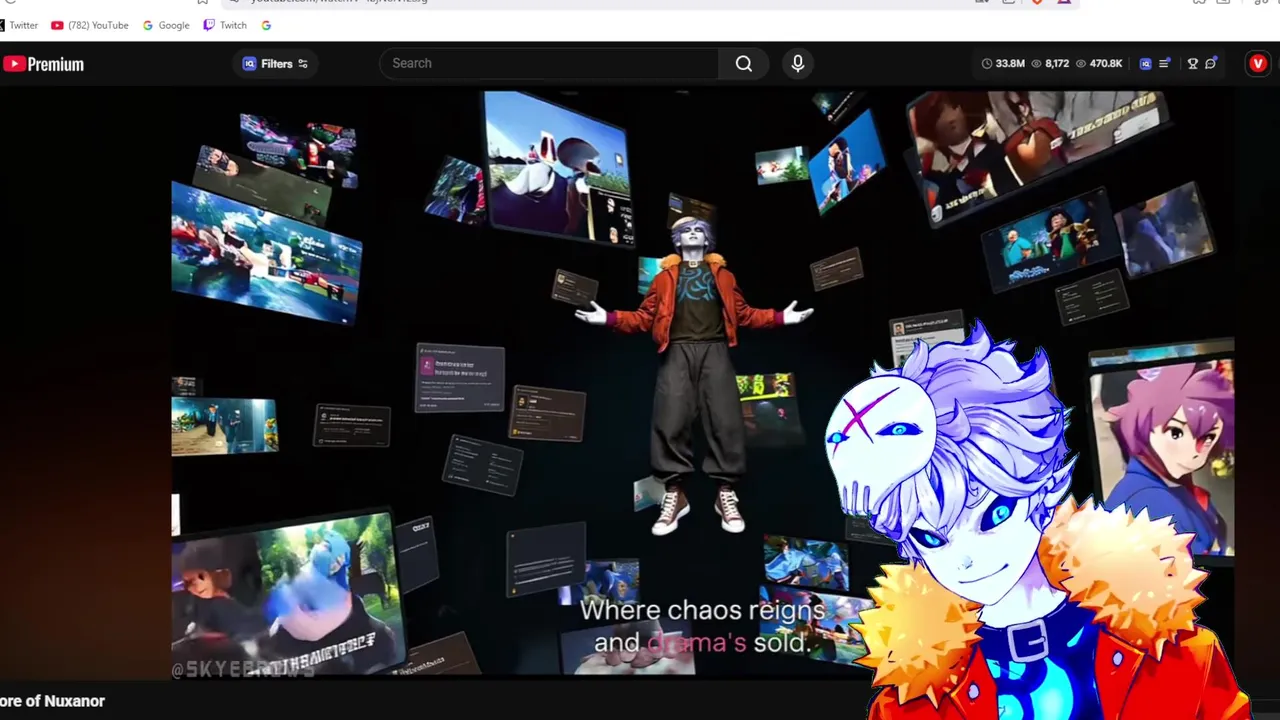
Task: Click the YouTube Premium logo
Action: pos(43,64)
